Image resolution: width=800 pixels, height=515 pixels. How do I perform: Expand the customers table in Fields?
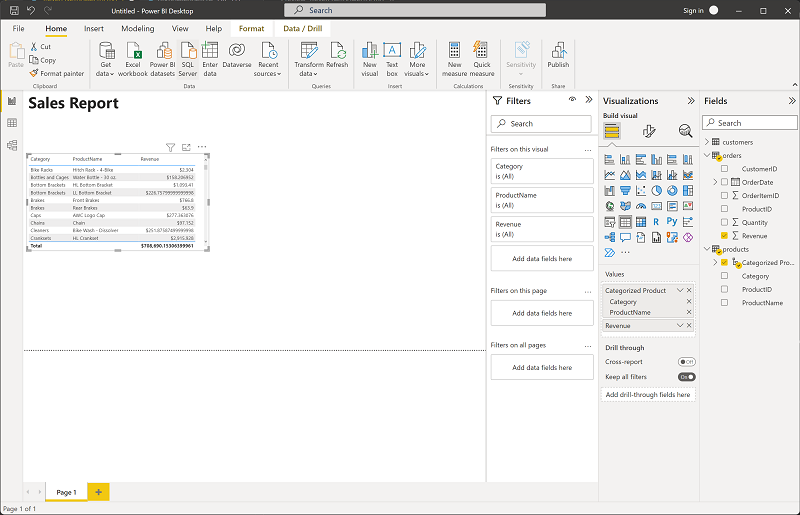point(707,142)
